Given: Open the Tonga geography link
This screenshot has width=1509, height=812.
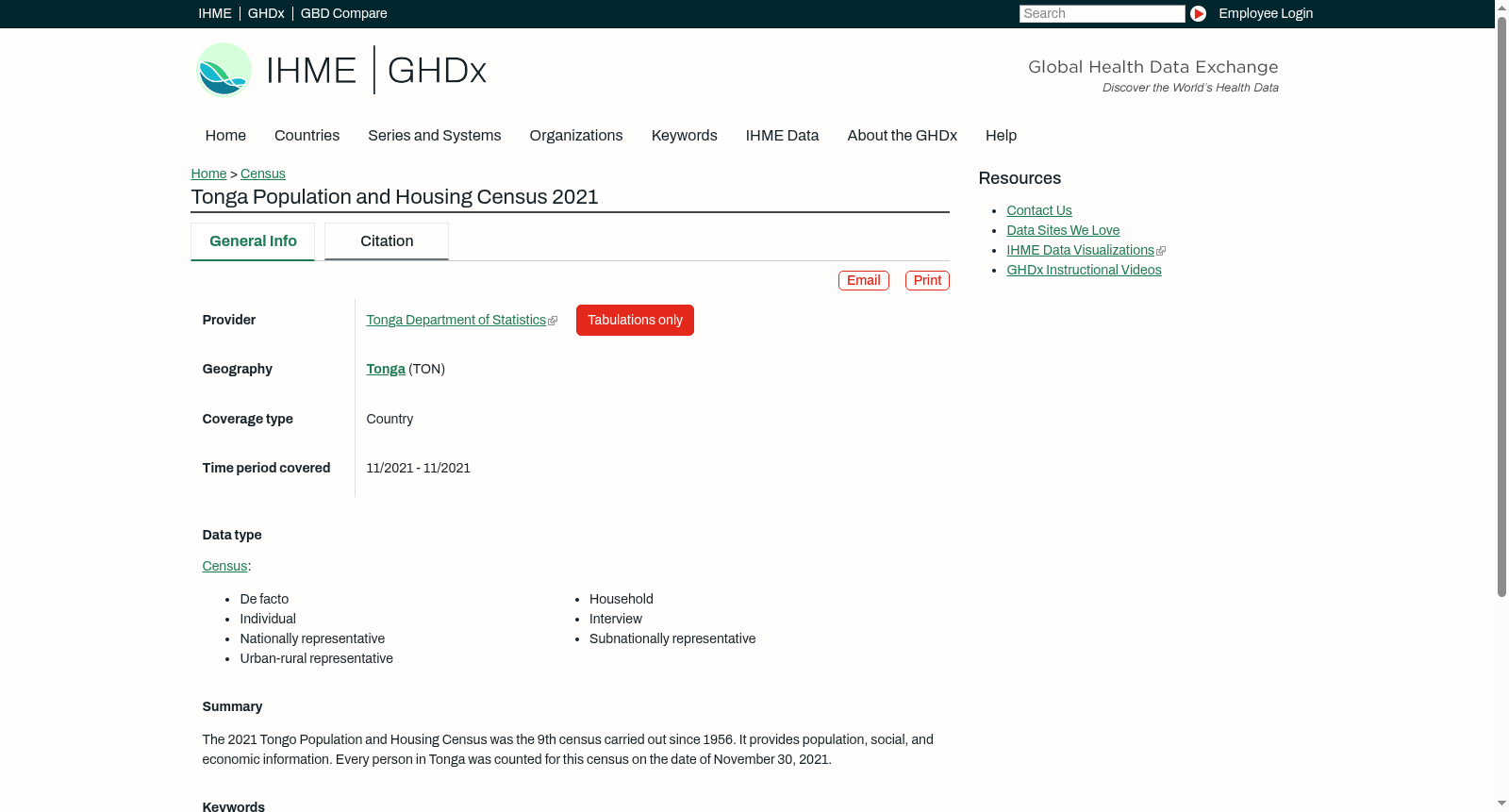Looking at the screenshot, I should pyautogui.click(x=386, y=369).
